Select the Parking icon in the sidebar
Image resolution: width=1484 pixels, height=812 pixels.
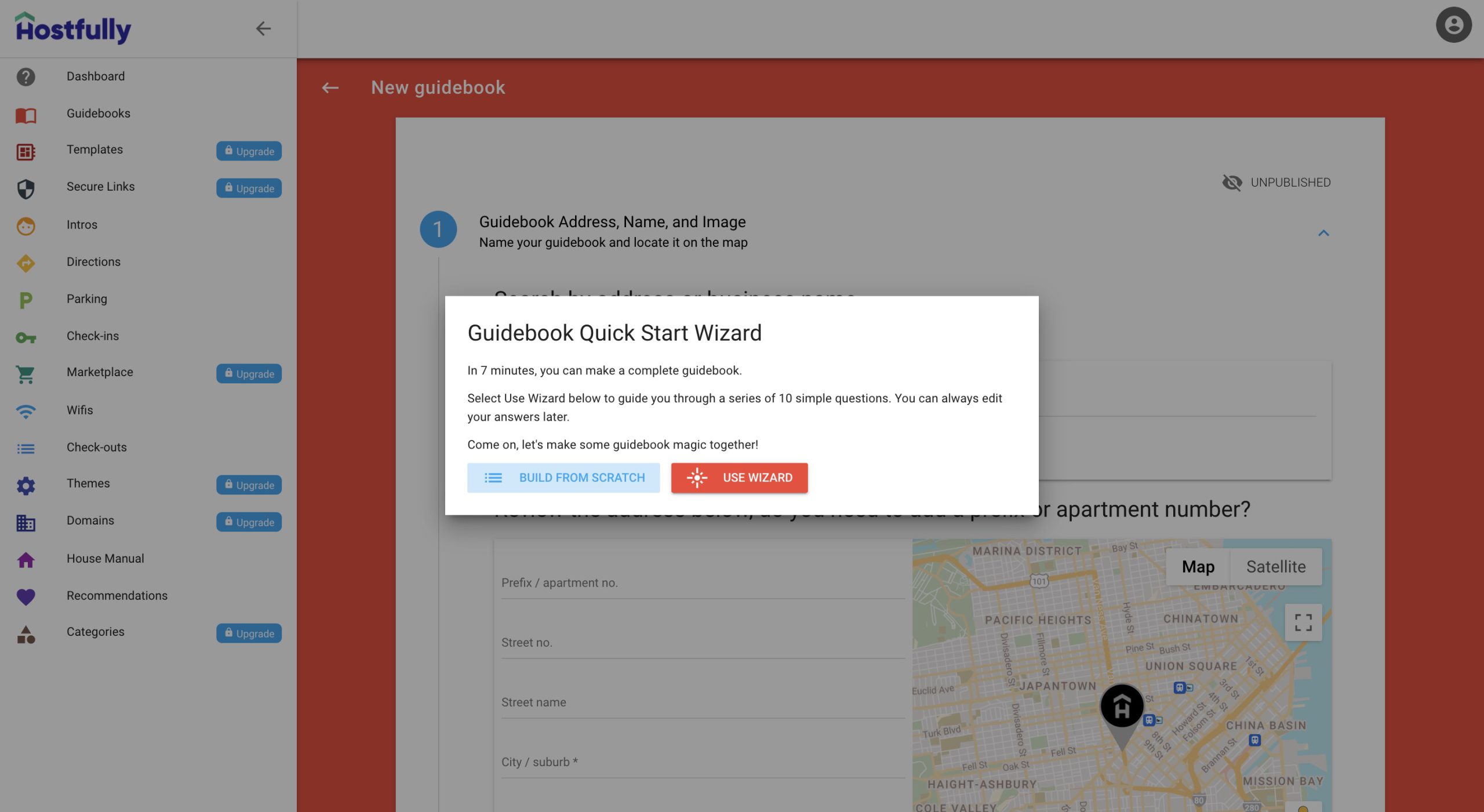[26, 298]
